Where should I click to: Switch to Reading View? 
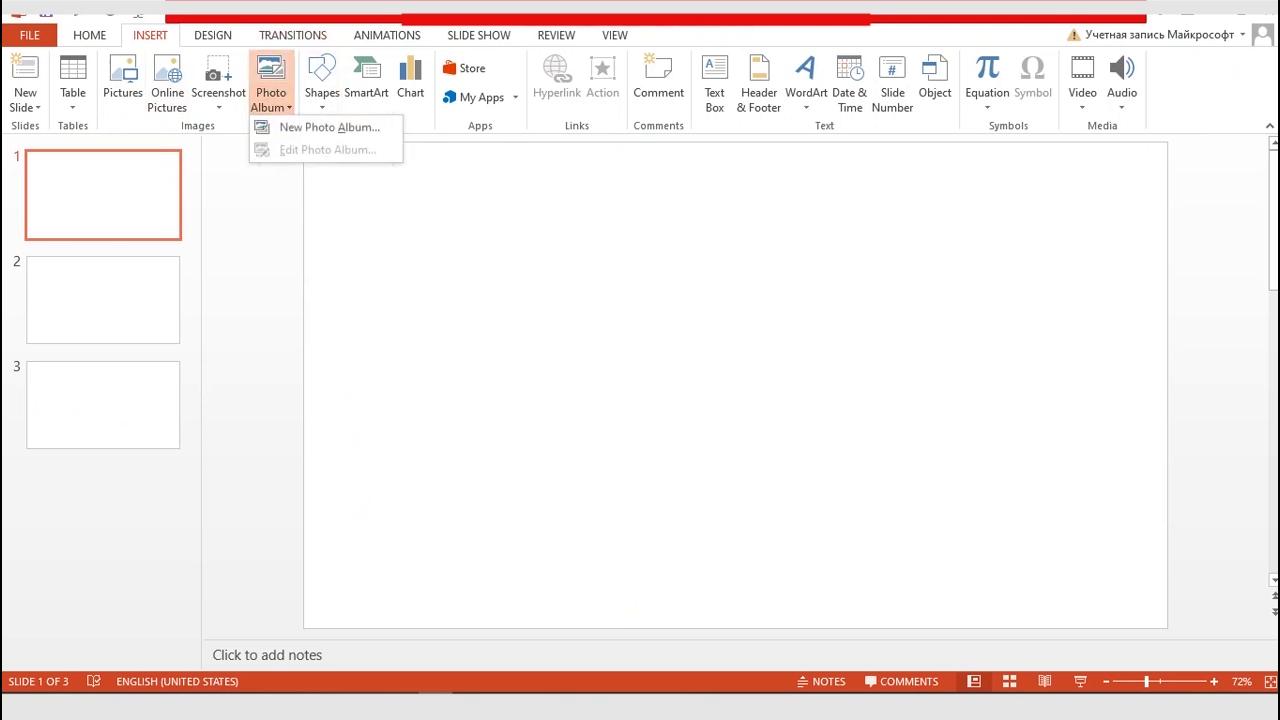[1045, 681]
